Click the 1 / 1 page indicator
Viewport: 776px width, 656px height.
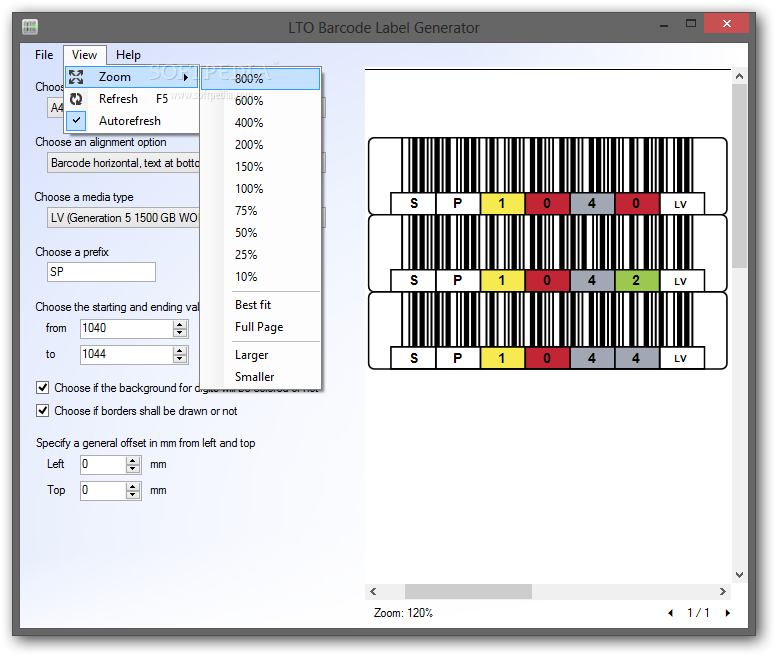(698, 613)
